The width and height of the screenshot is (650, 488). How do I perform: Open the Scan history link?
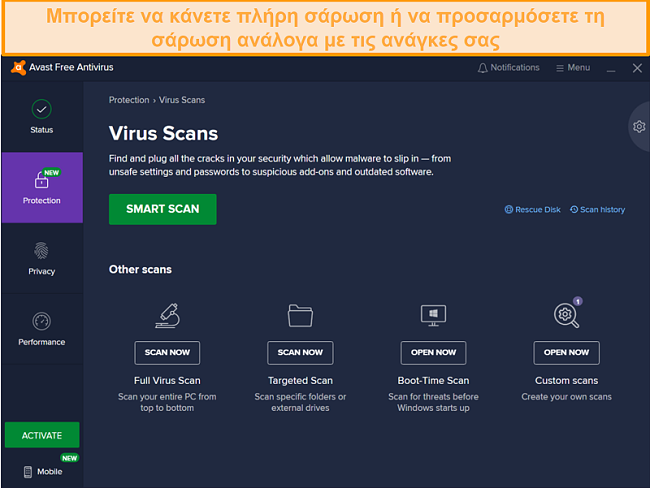click(602, 209)
